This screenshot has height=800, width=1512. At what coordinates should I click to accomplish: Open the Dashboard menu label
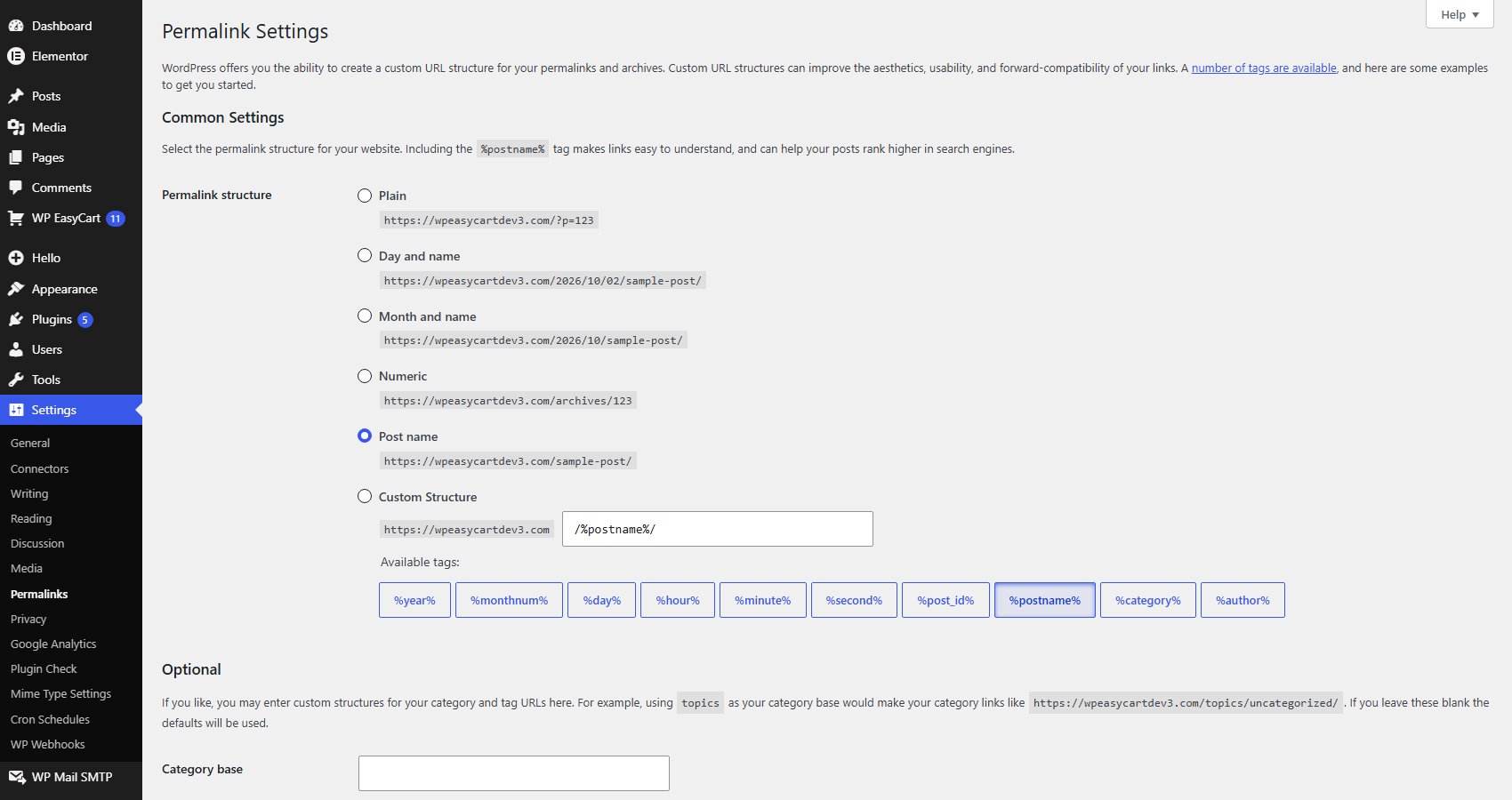pyautogui.click(x=61, y=26)
